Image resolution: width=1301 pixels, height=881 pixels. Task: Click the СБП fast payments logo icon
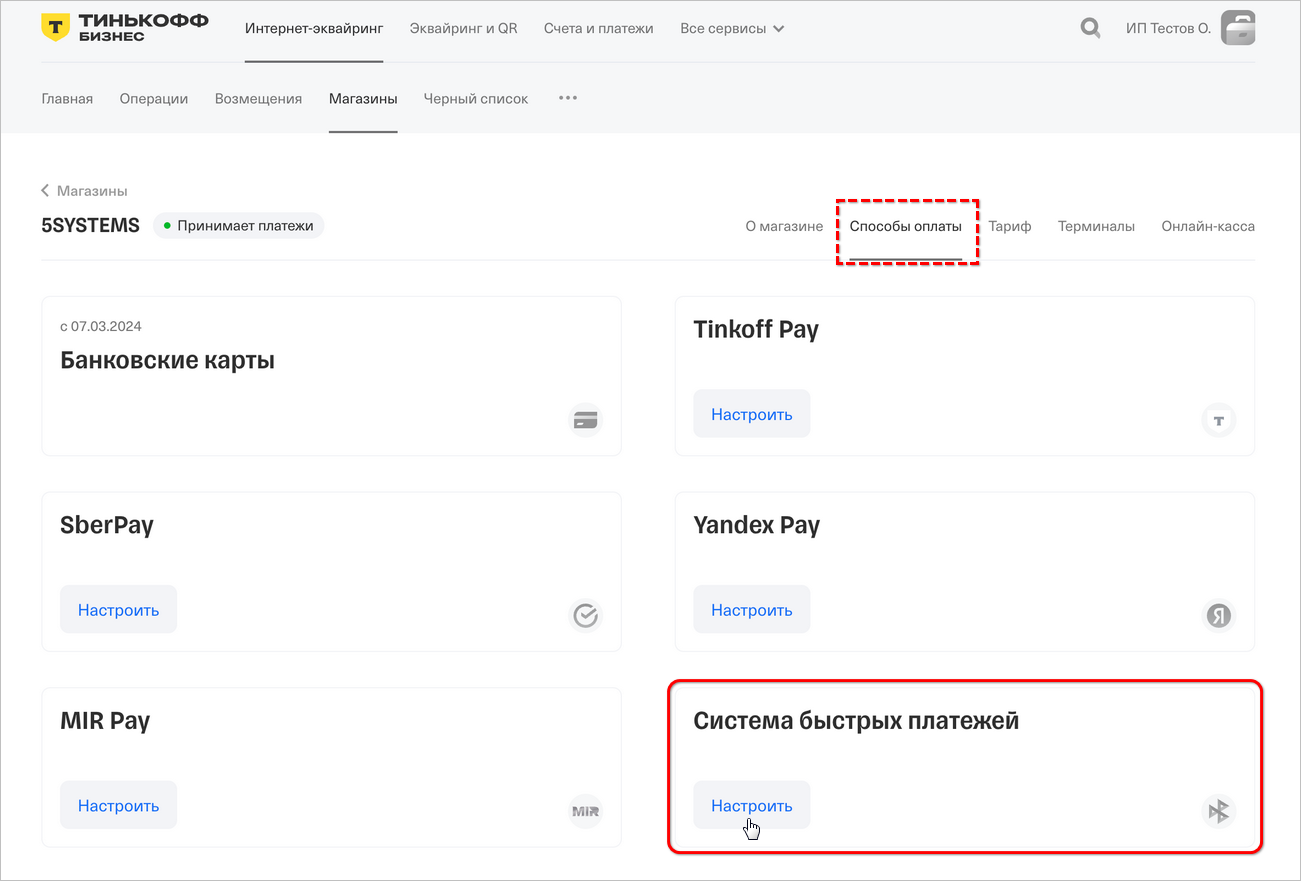point(1218,811)
